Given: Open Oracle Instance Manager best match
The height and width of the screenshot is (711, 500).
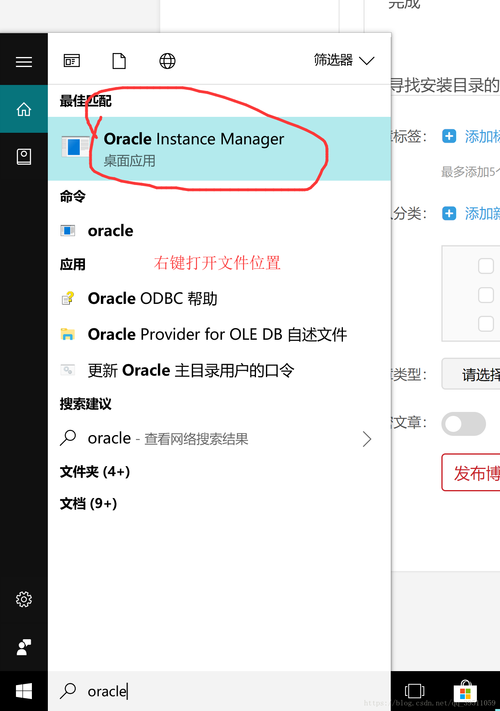Looking at the screenshot, I should click(219, 149).
